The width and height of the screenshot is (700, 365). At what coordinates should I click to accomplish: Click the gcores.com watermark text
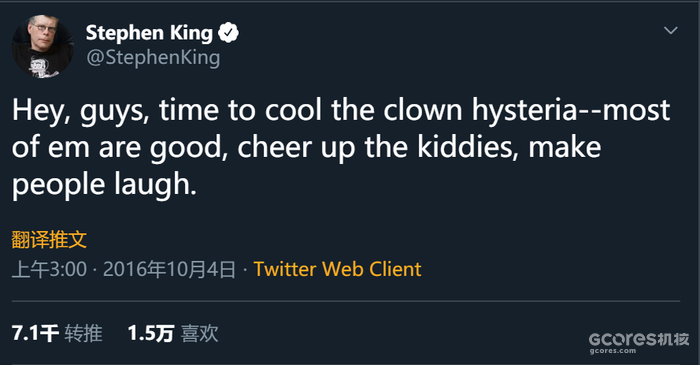[612, 351]
